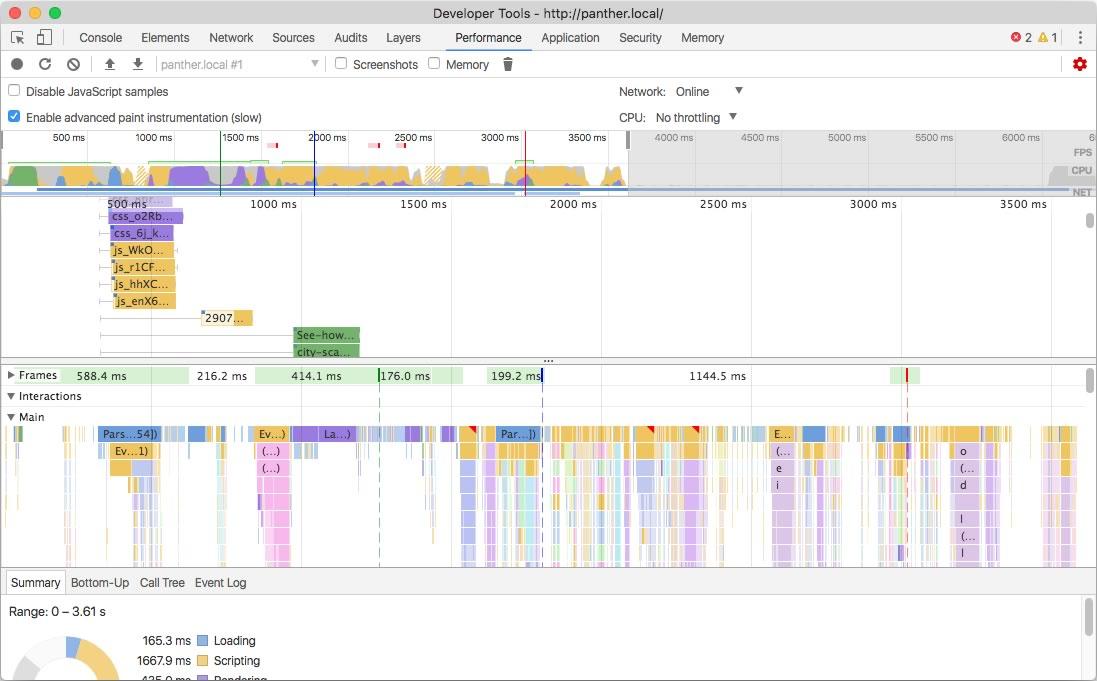Switch to the Memory panel tab

tap(702, 38)
